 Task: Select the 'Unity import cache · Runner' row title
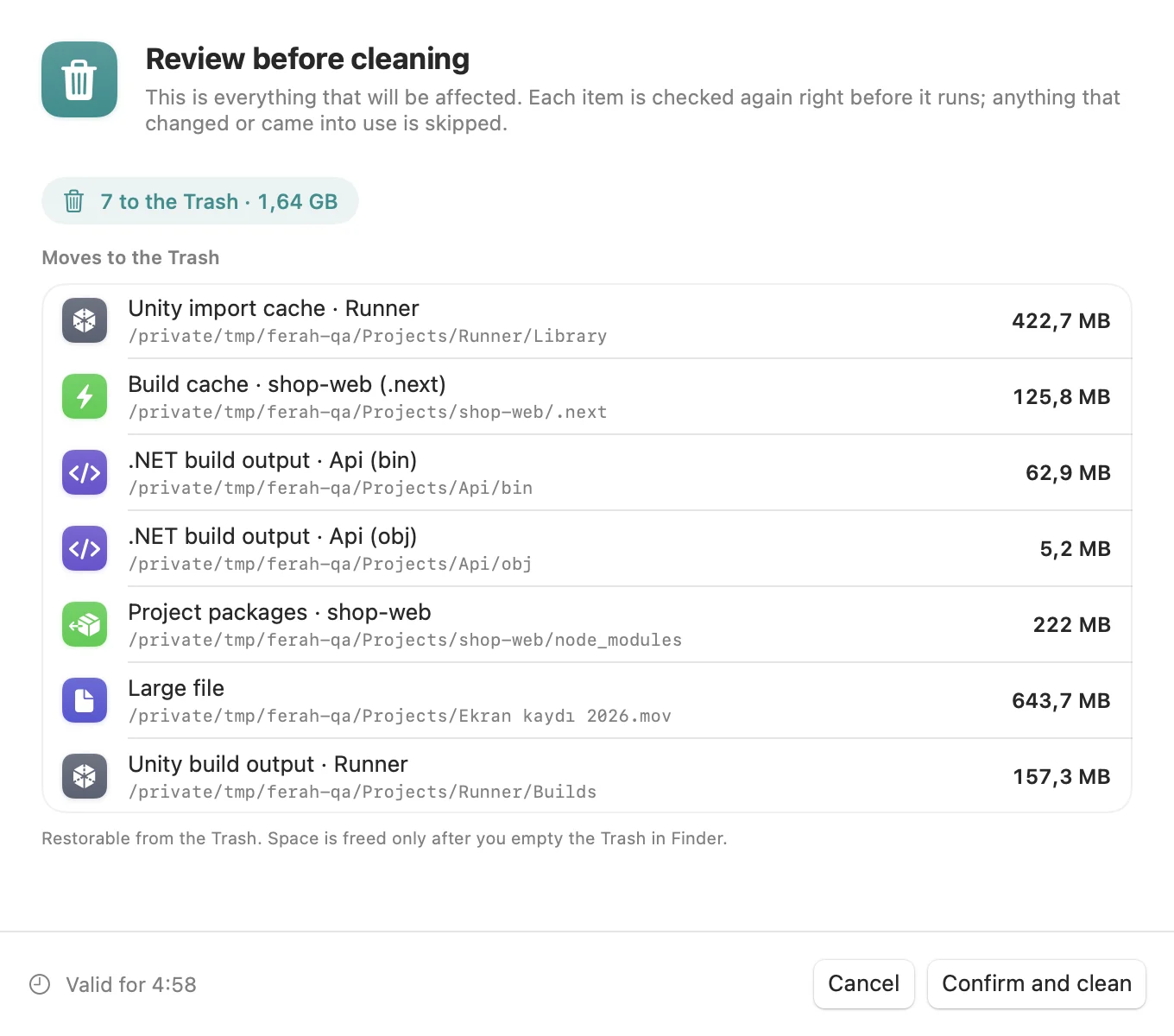274,308
